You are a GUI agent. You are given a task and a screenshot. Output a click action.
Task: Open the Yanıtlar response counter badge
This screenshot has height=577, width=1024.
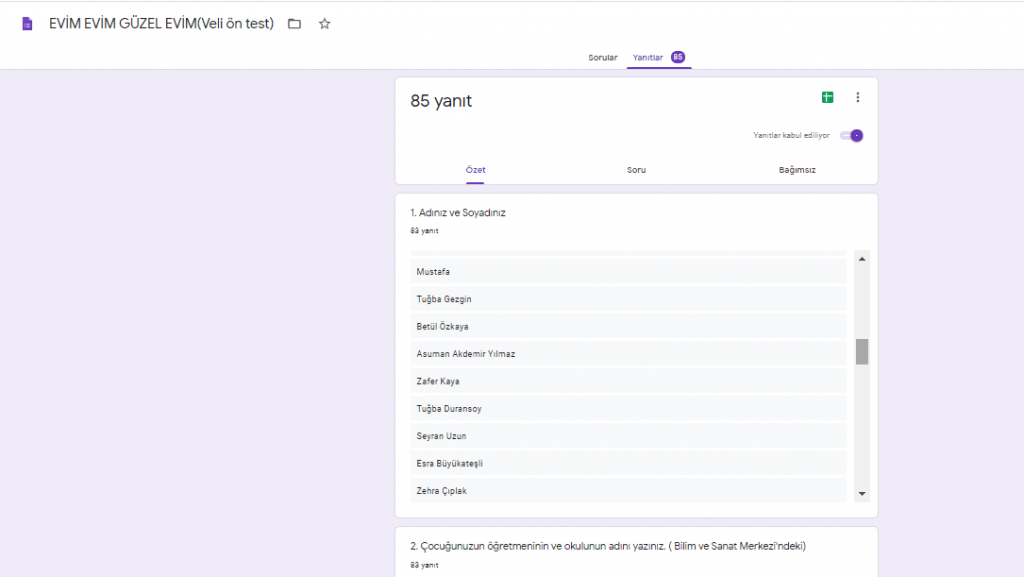tap(677, 58)
